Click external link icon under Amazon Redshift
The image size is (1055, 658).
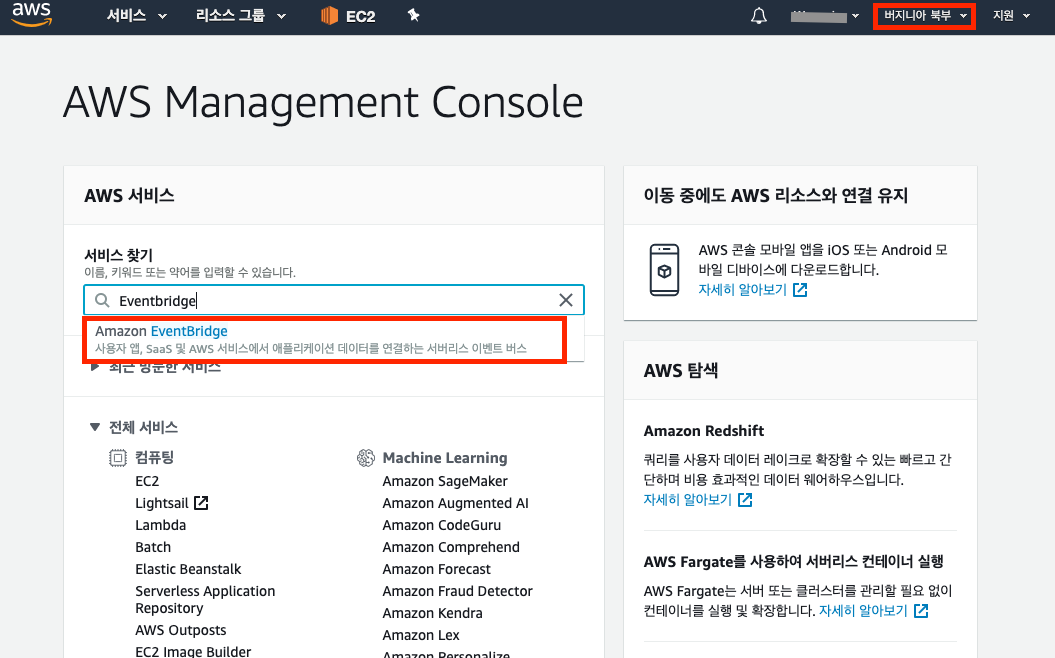pos(745,500)
